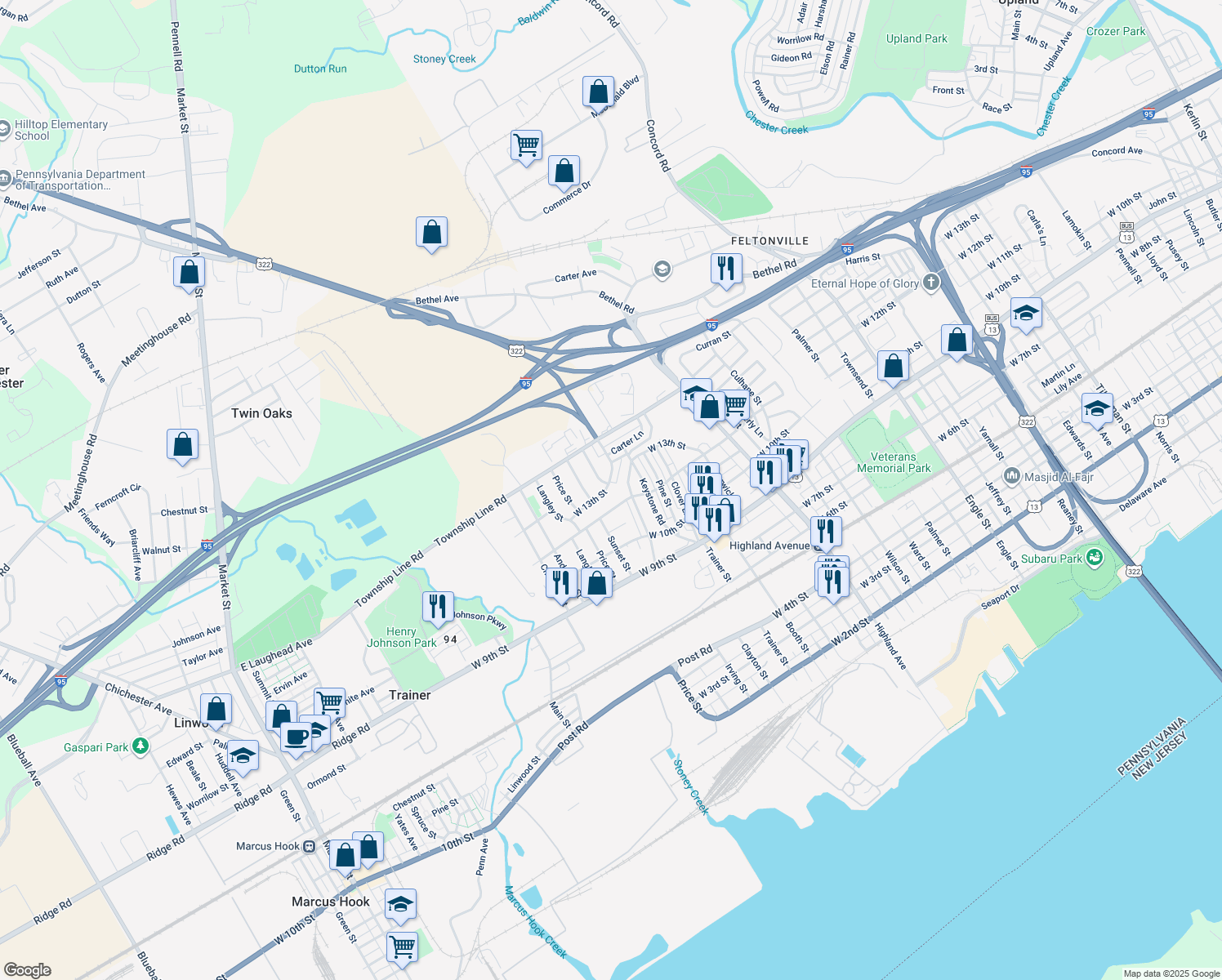Screen dimensions: 1222x980
Task: Click the FELTONVILLE area label
Action: point(769,241)
